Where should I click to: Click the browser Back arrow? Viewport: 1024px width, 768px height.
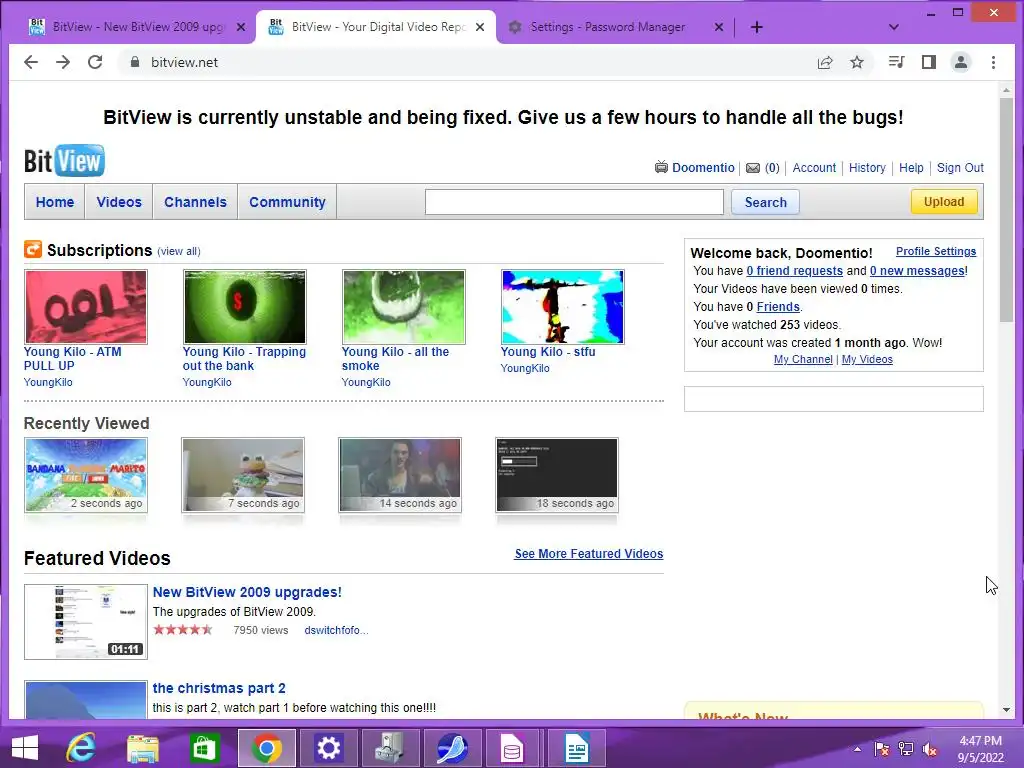[31, 62]
